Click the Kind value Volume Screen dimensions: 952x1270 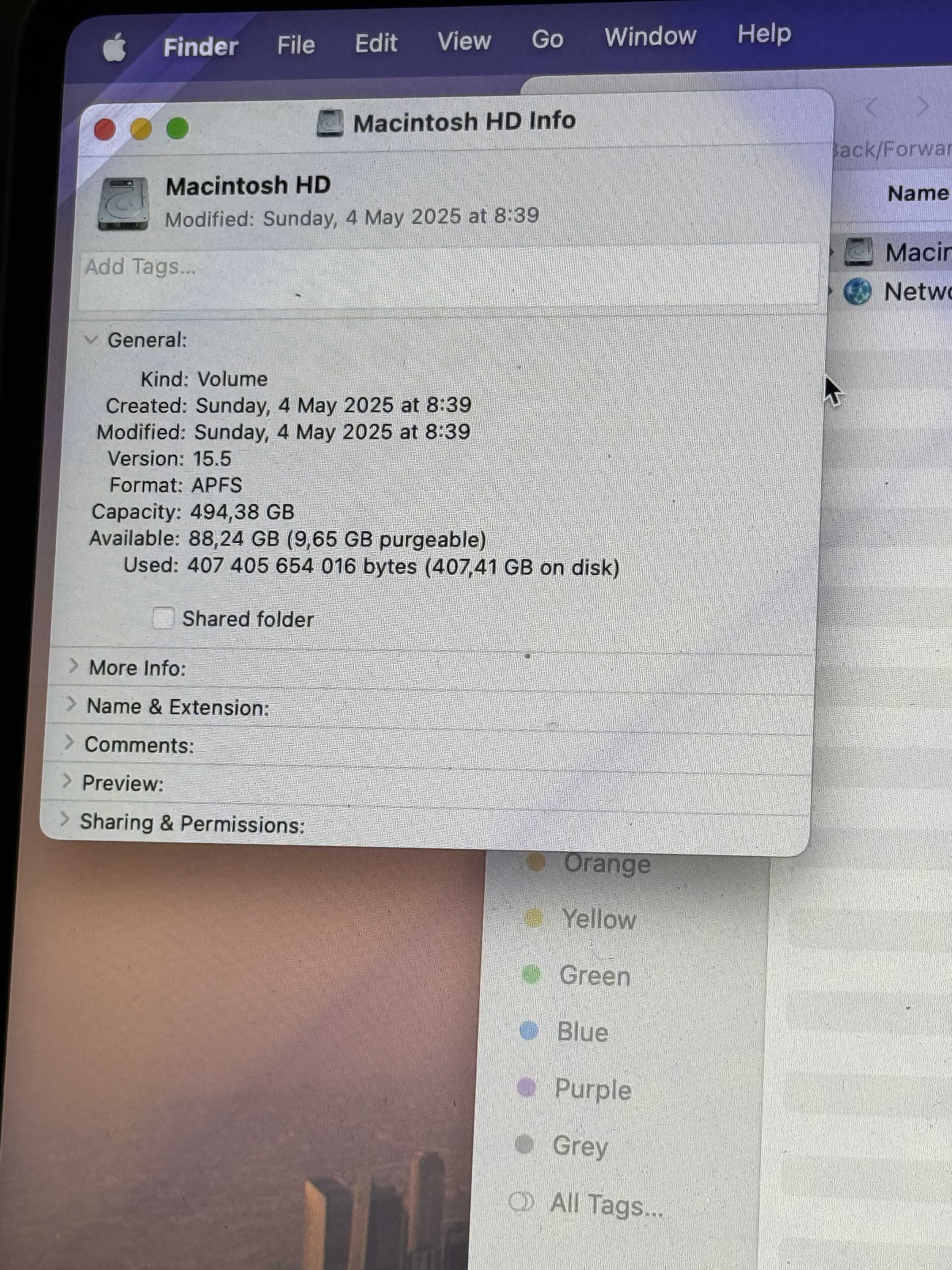(x=232, y=379)
